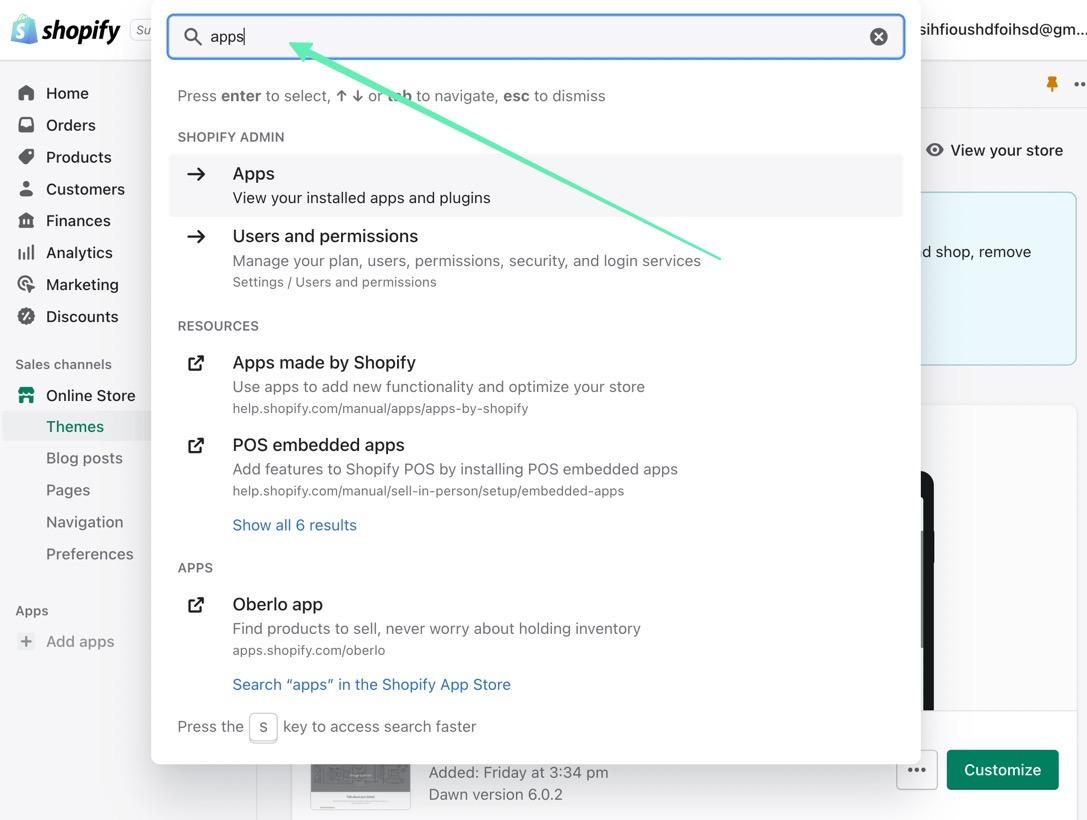Click the Customize button
1087x820 pixels.
pos(1002,769)
